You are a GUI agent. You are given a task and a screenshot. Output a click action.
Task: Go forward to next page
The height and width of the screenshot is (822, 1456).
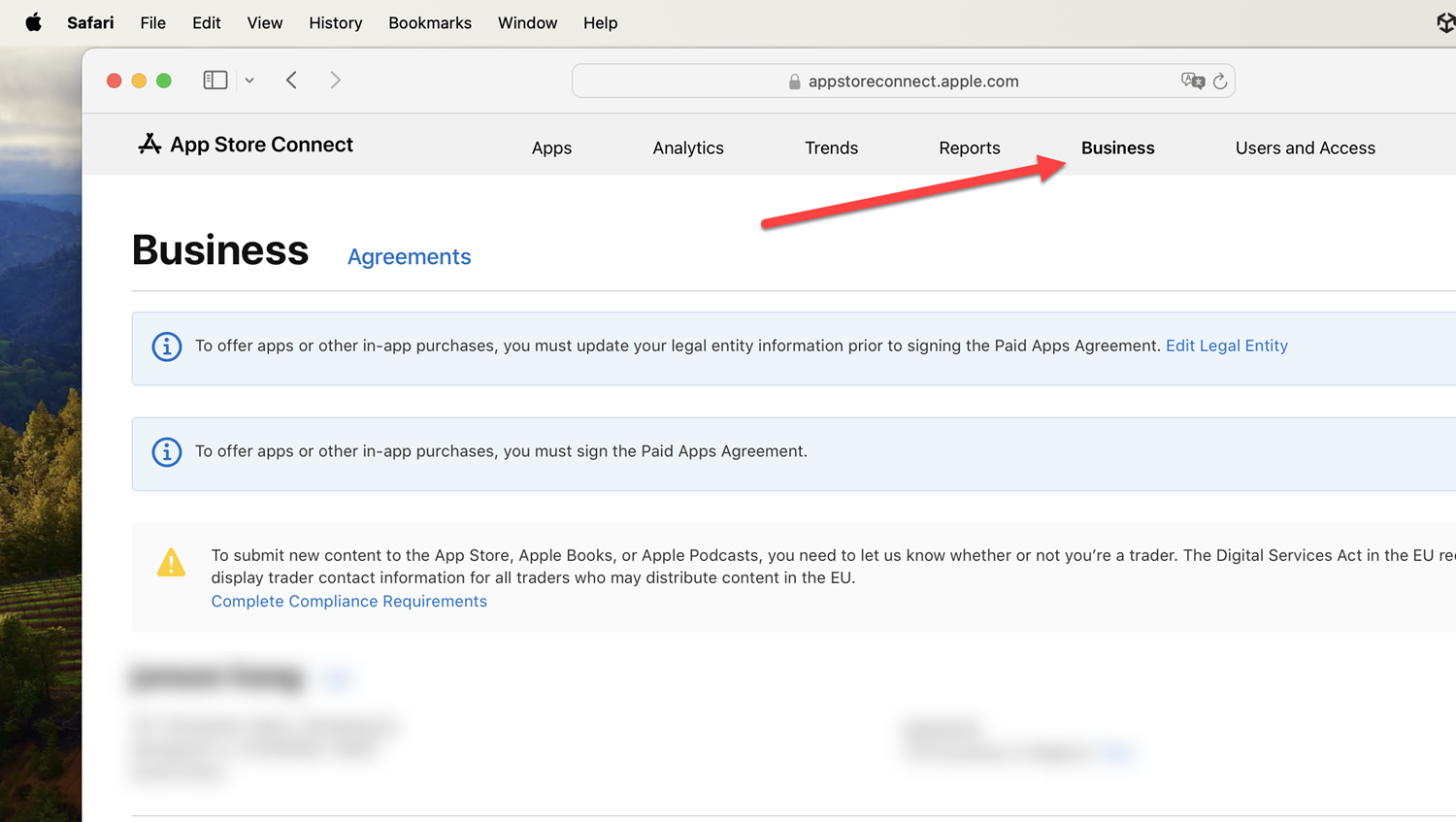point(335,81)
